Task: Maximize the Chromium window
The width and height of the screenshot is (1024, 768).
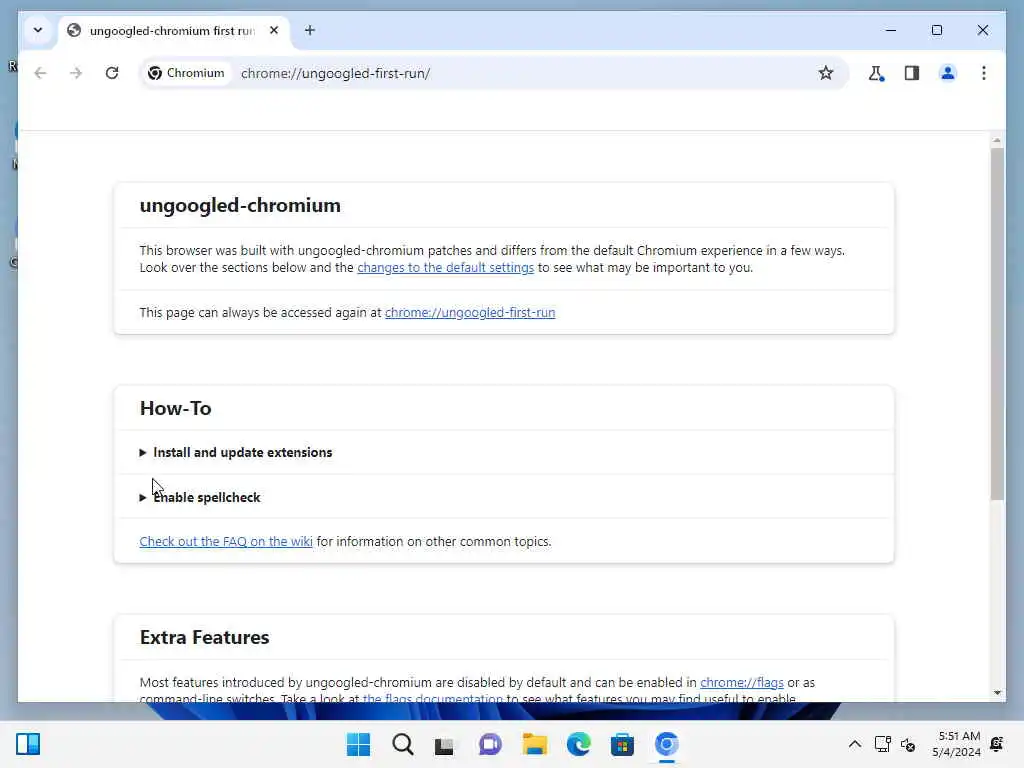Action: [936, 30]
